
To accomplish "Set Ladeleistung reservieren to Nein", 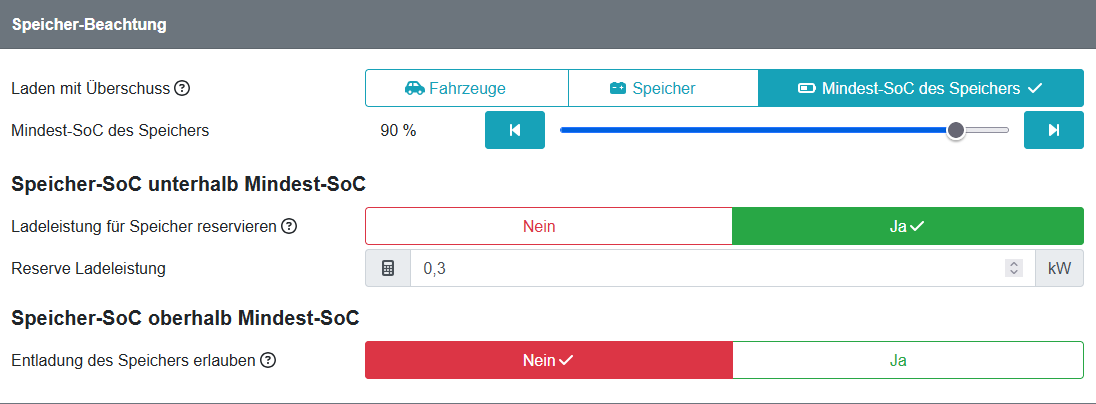I will coord(549,226).
